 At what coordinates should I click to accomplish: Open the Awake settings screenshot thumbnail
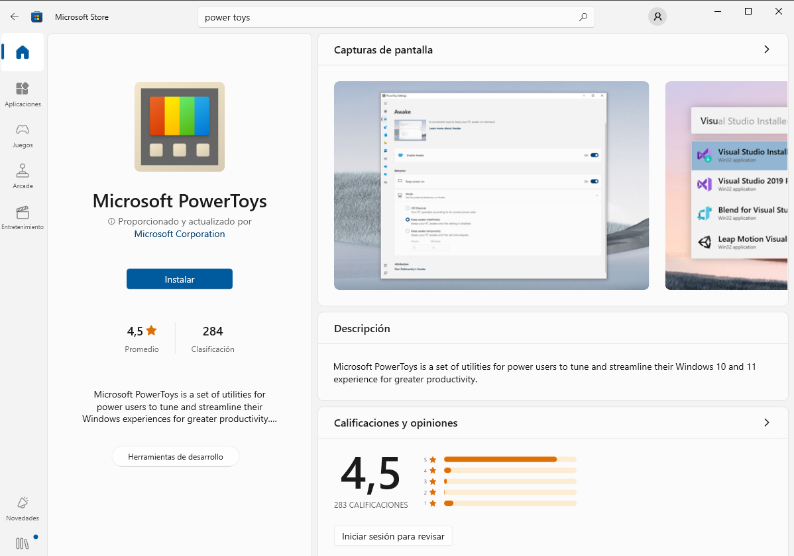(491, 185)
